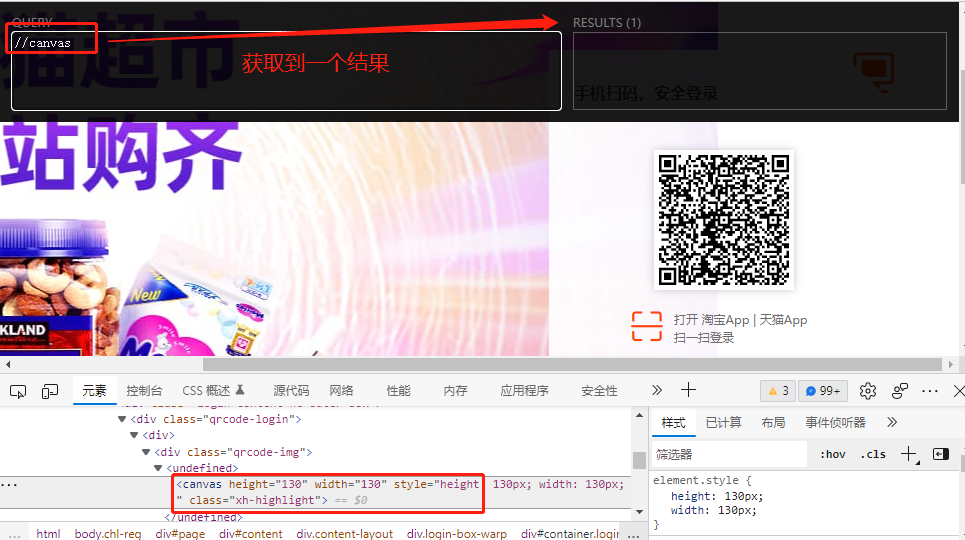Show more DevTools tabs chevron
965x540 pixels.
[x=657, y=390]
